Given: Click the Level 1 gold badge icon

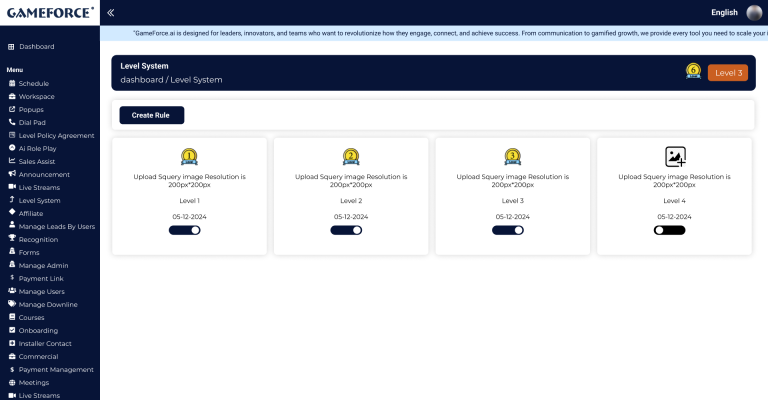Looking at the screenshot, I should coord(189,156).
